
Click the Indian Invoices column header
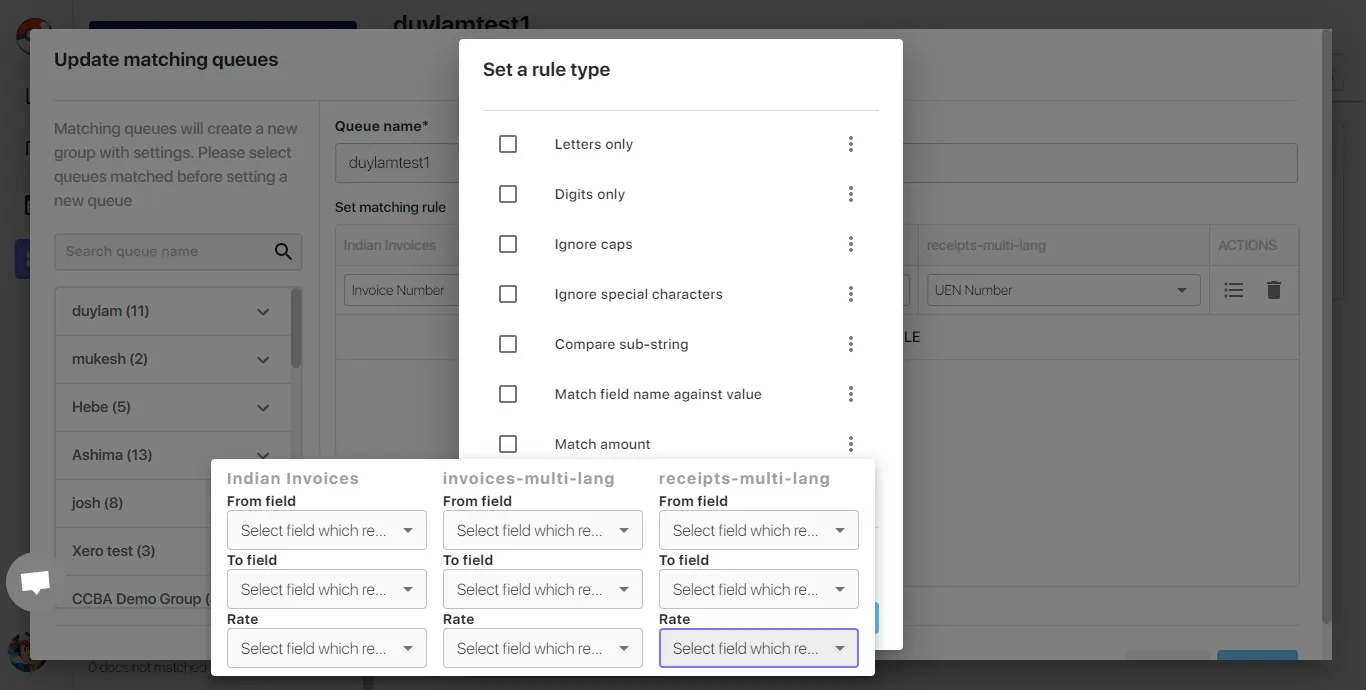pos(390,245)
